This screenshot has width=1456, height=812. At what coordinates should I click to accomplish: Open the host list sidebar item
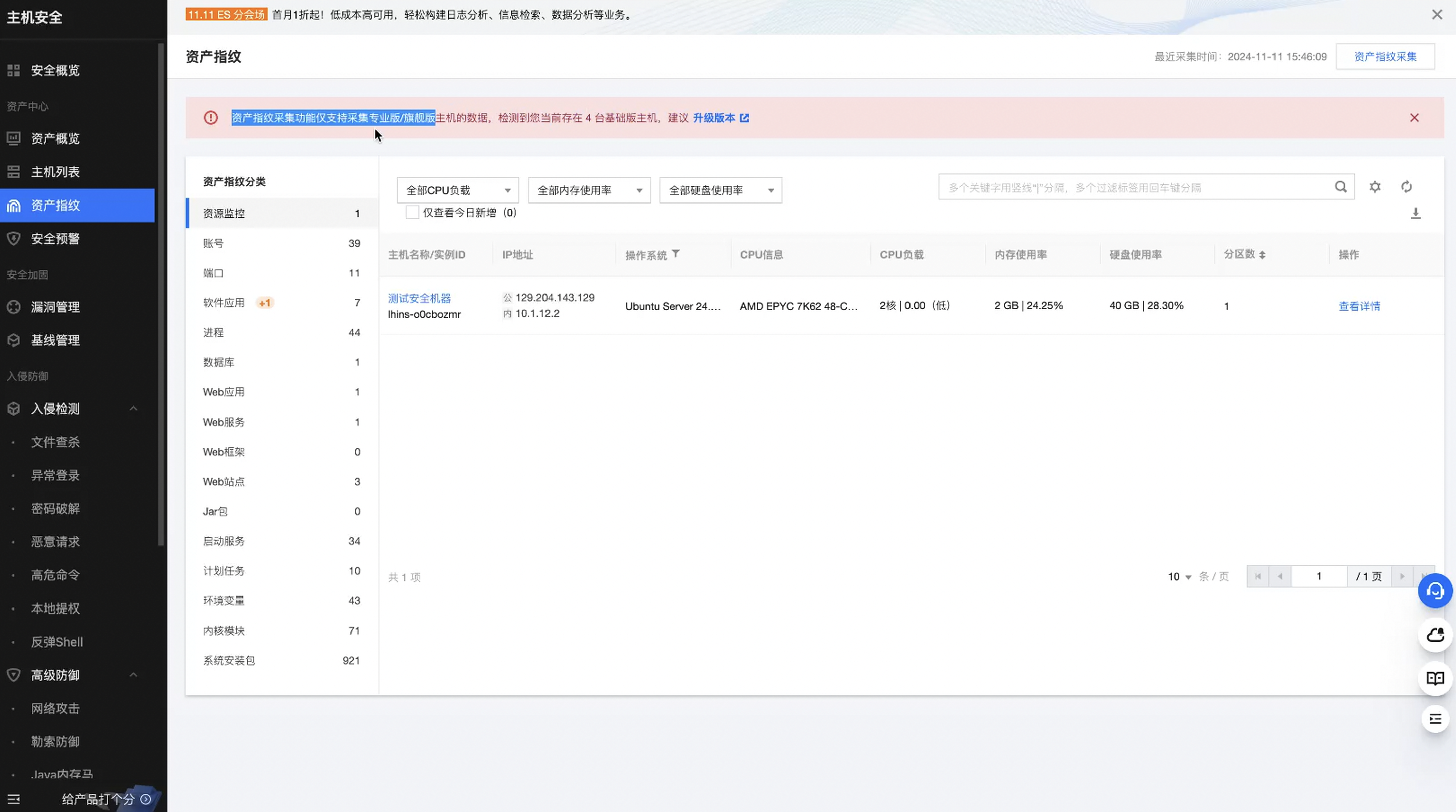click(x=55, y=172)
